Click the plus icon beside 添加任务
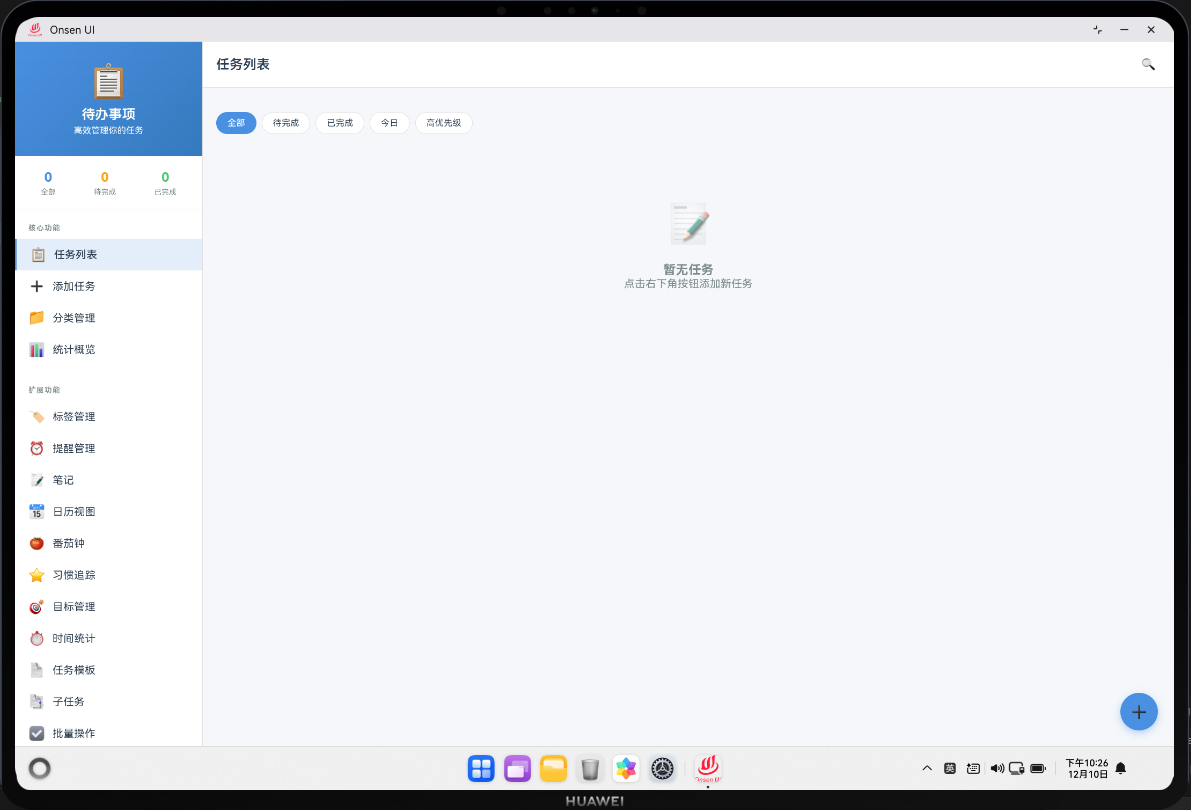Screen dimensions: 1191x810 click(x=36, y=286)
